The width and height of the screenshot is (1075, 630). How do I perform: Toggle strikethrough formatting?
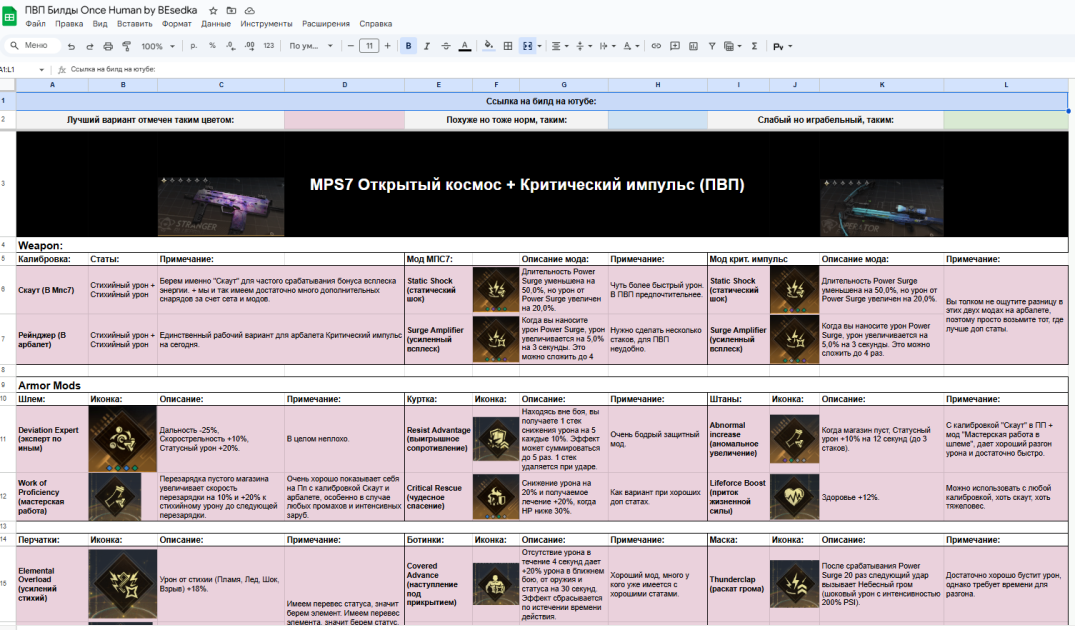[446, 46]
